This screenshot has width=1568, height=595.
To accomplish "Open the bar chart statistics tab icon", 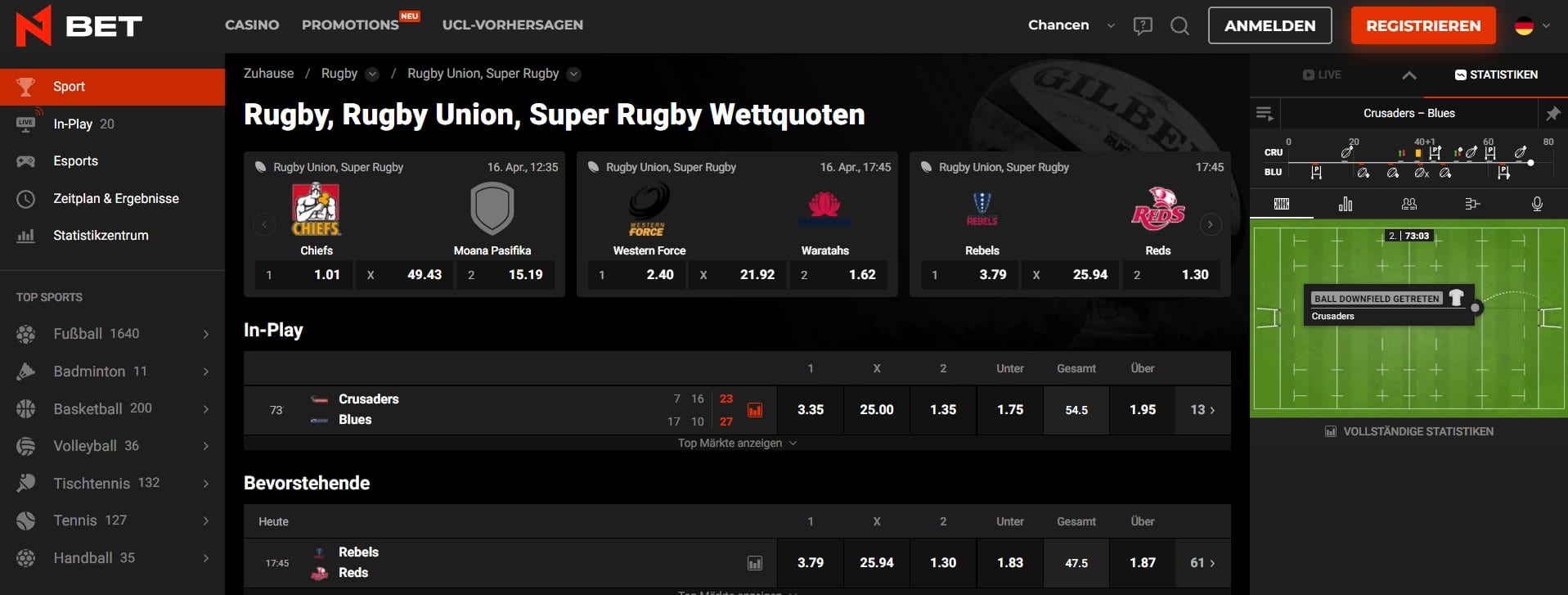I will pos(1346,204).
